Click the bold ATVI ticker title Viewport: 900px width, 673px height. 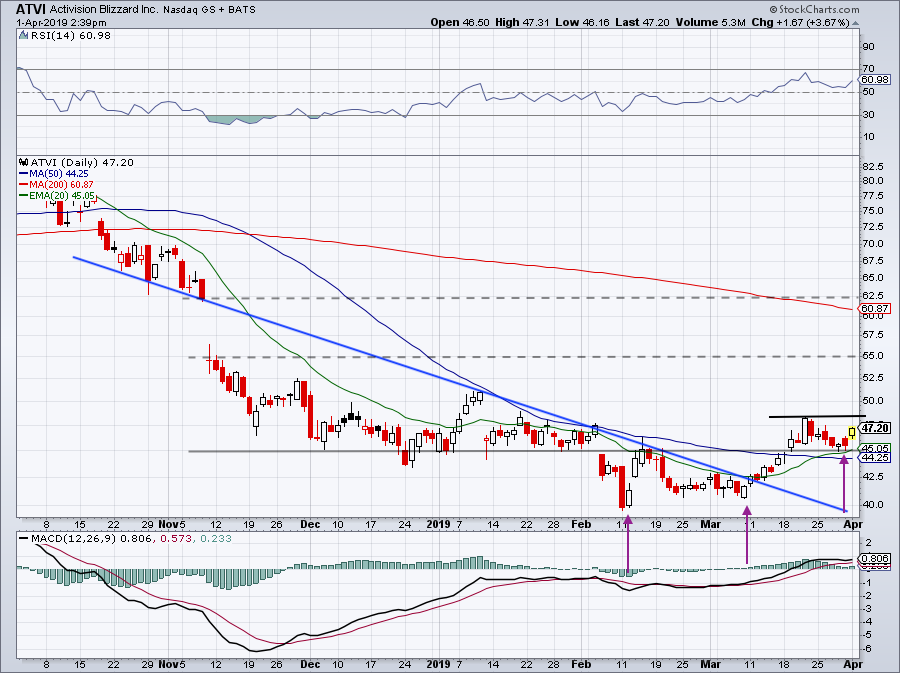(x=31, y=10)
